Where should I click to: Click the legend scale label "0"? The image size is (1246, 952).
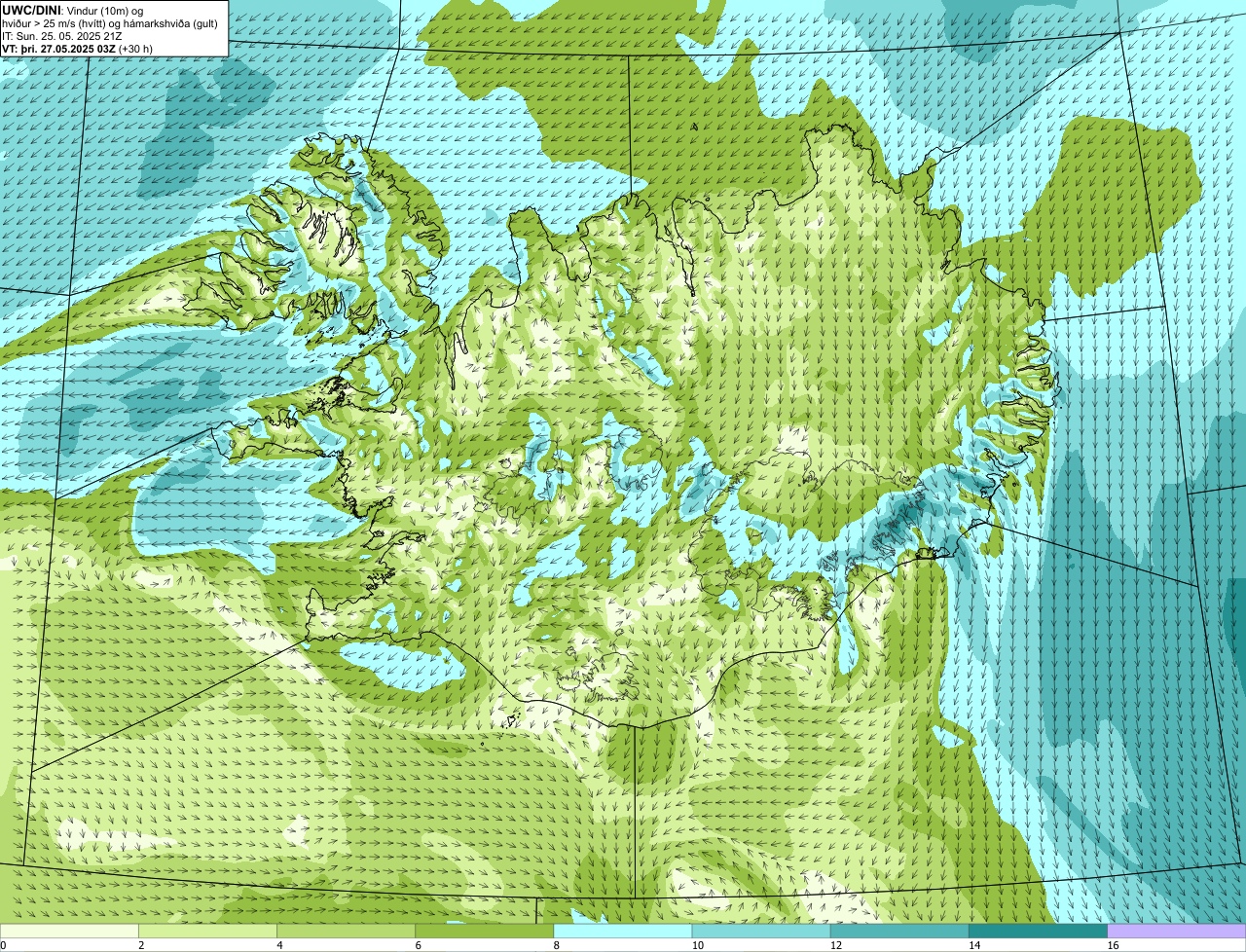coord(3,945)
